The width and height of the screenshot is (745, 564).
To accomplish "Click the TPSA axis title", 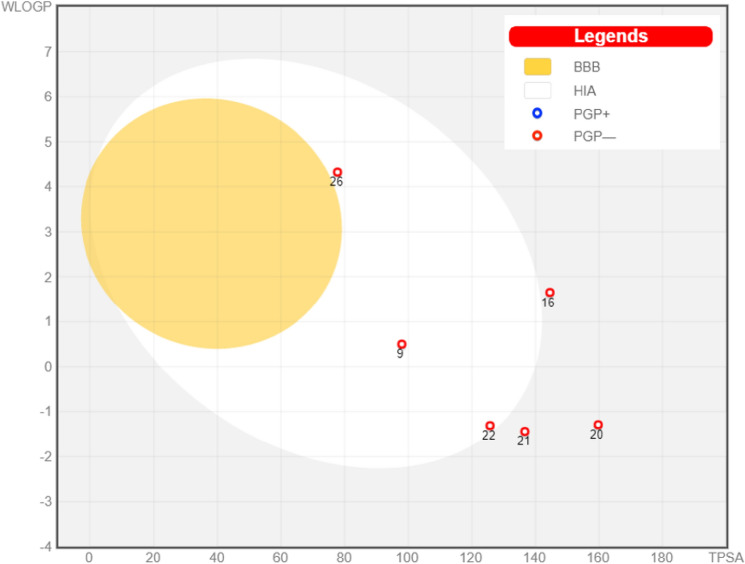I will click(x=724, y=555).
